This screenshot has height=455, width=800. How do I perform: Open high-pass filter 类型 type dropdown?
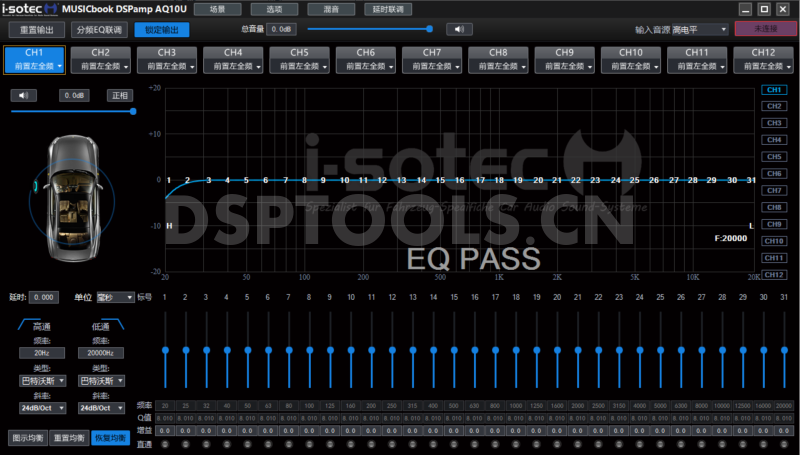43,381
